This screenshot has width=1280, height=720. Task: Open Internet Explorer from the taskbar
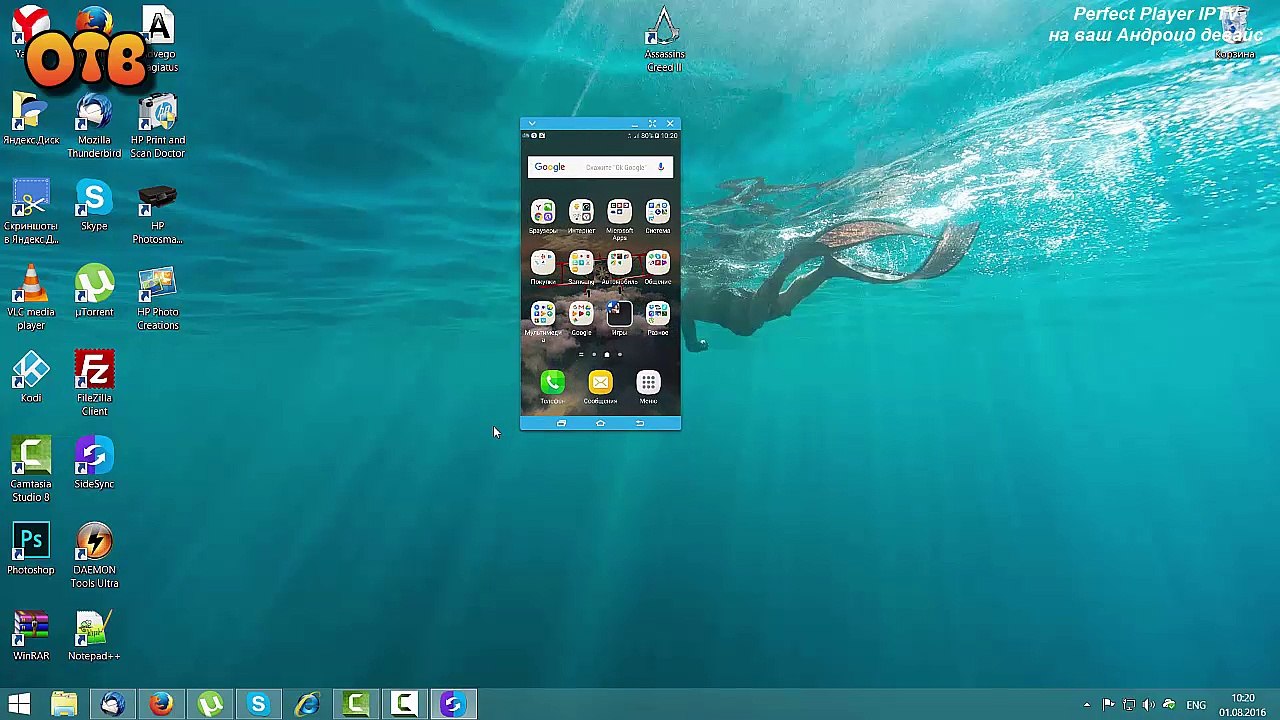point(307,704)
